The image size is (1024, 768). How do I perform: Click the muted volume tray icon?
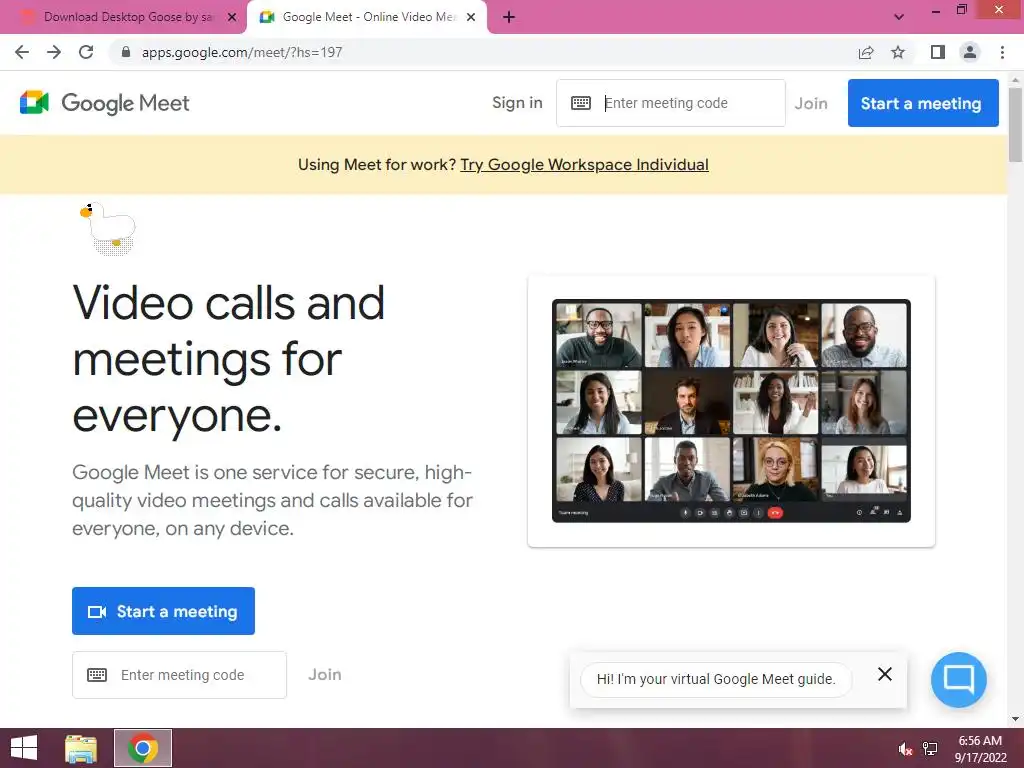click(x=904, y=748)
